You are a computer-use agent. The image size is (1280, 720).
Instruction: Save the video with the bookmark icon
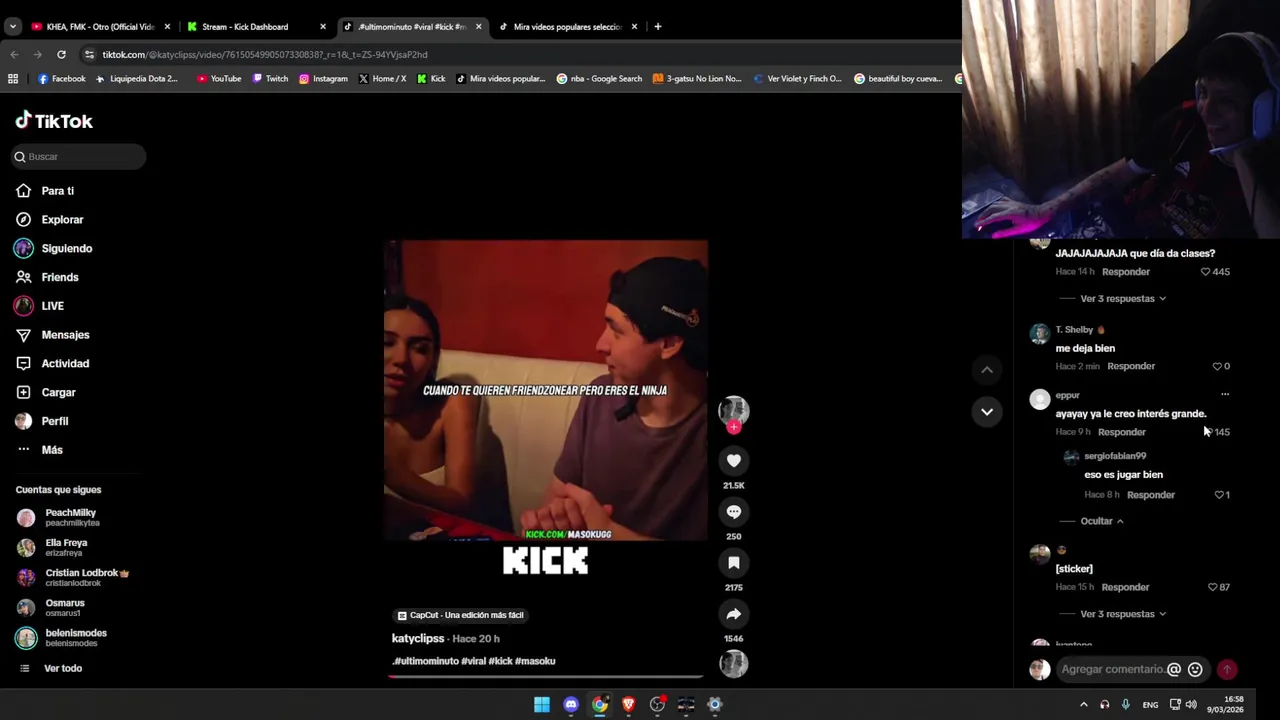(733, 562)
